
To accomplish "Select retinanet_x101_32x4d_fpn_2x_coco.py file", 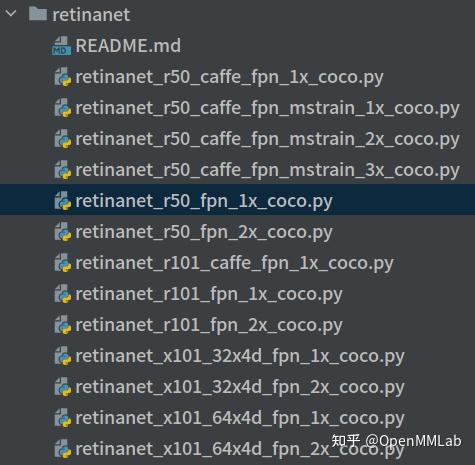I will point(240,388).
